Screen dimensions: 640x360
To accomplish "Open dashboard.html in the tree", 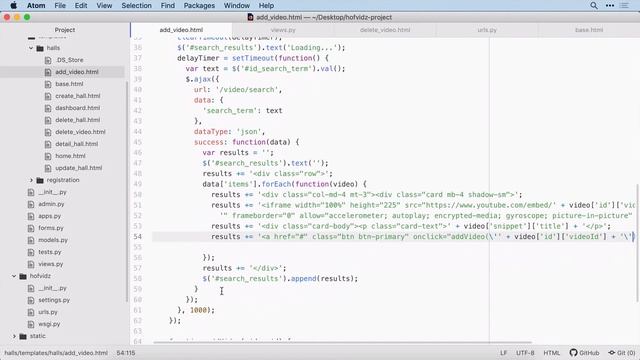I will point(78,108).
